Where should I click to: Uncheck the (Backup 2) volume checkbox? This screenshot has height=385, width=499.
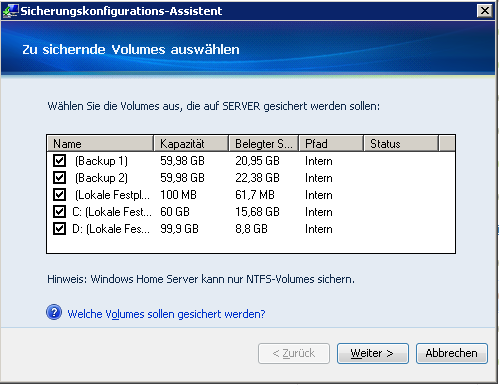coord(59,177)
